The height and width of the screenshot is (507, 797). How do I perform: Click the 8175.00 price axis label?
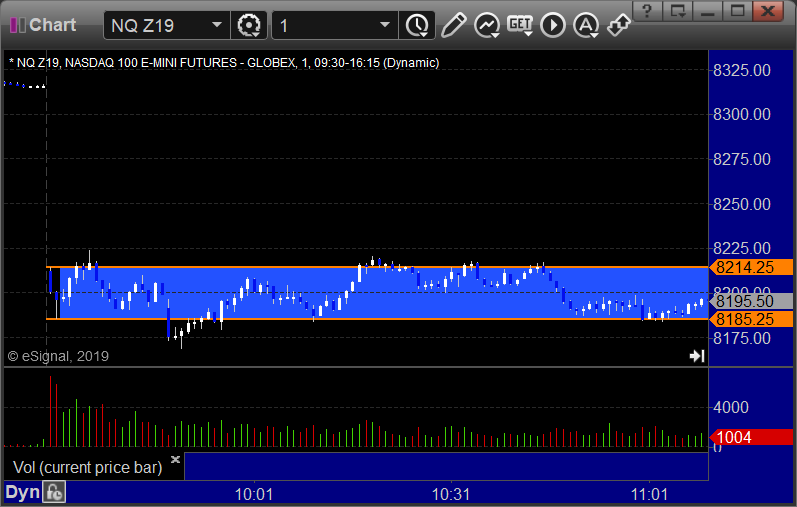point(742,338)
